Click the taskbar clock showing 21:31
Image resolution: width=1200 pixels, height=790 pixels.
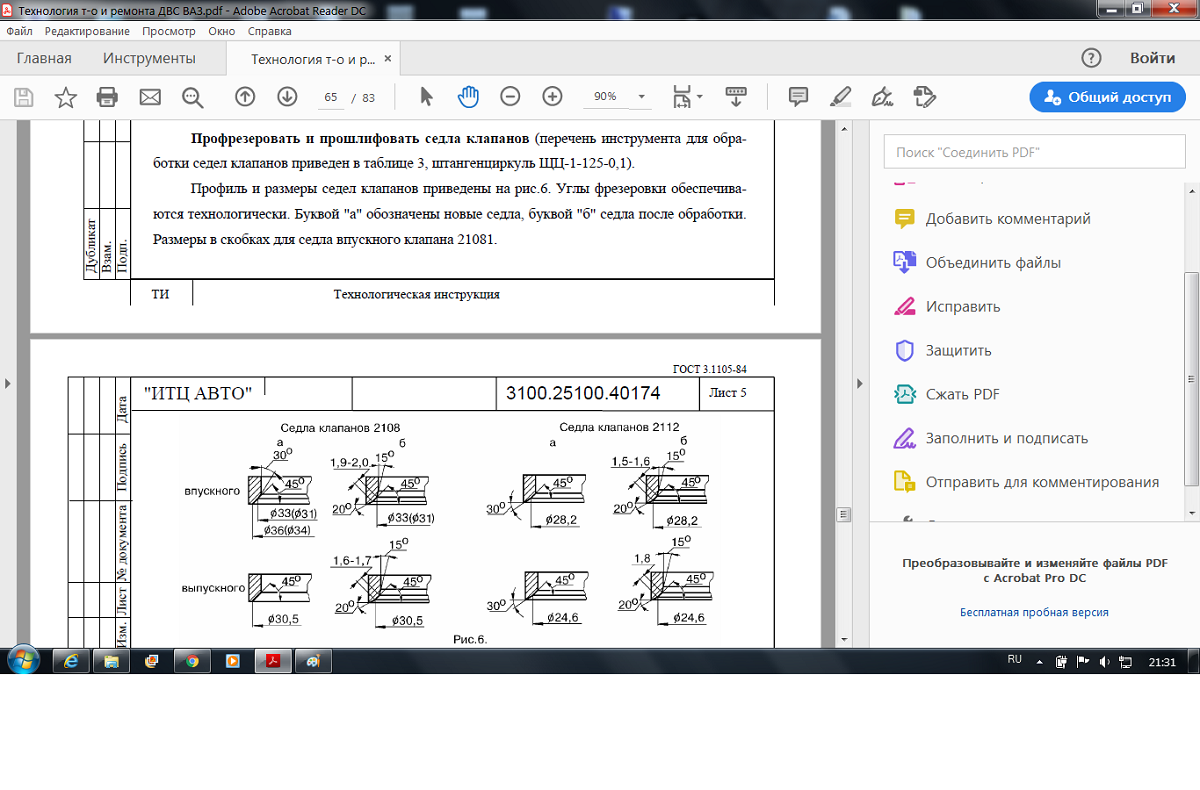1162,662
